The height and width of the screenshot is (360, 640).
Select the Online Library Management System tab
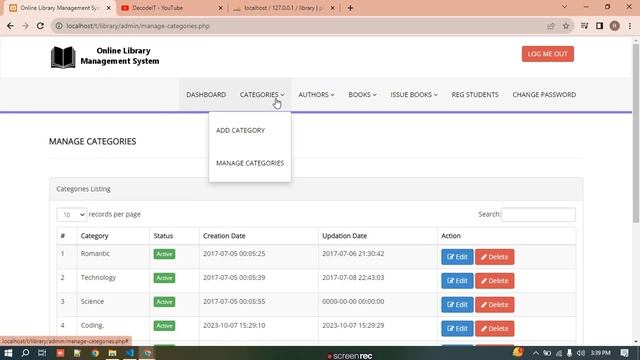59,8
